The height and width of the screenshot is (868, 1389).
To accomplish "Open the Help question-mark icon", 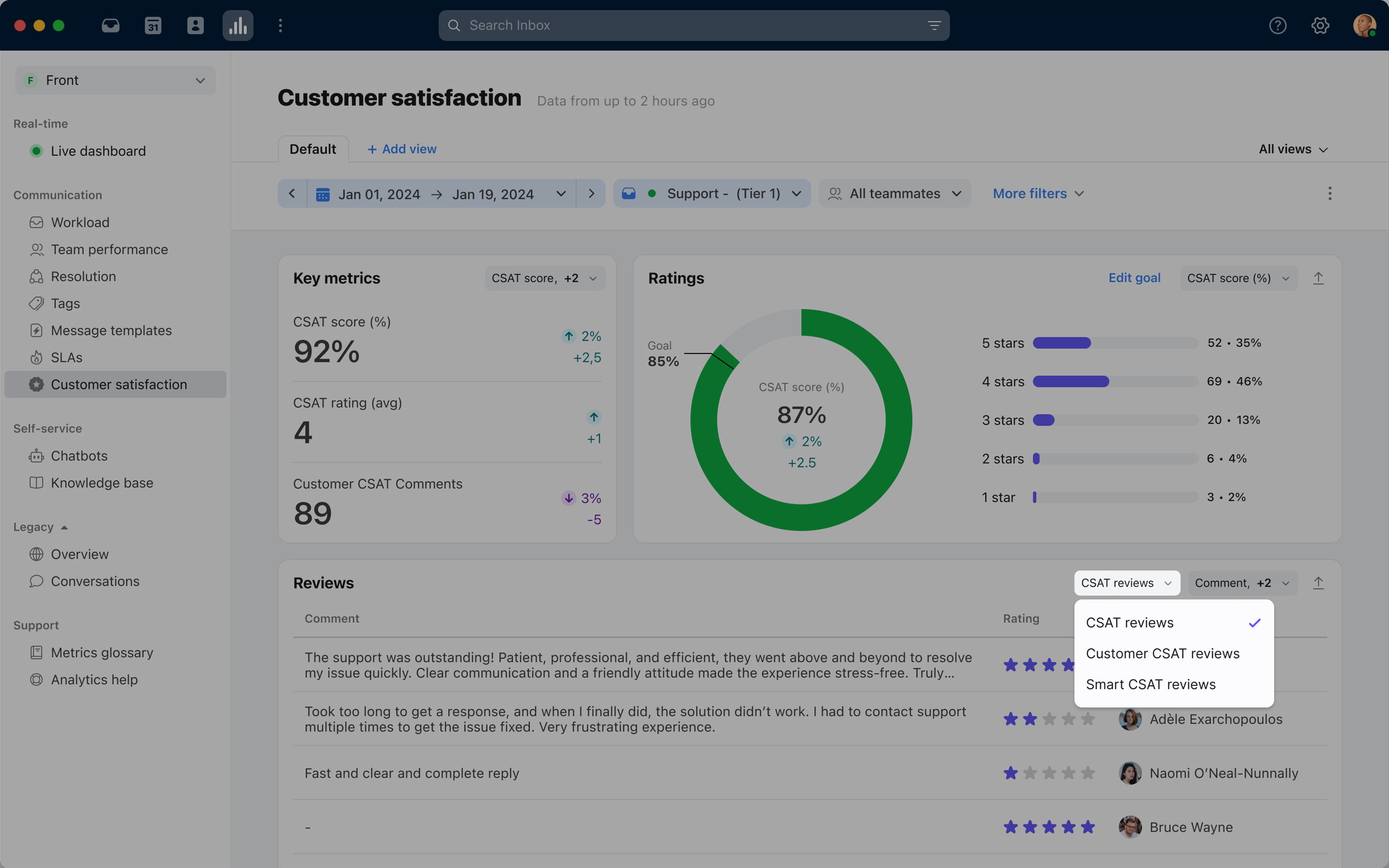I will (1278, 25).
